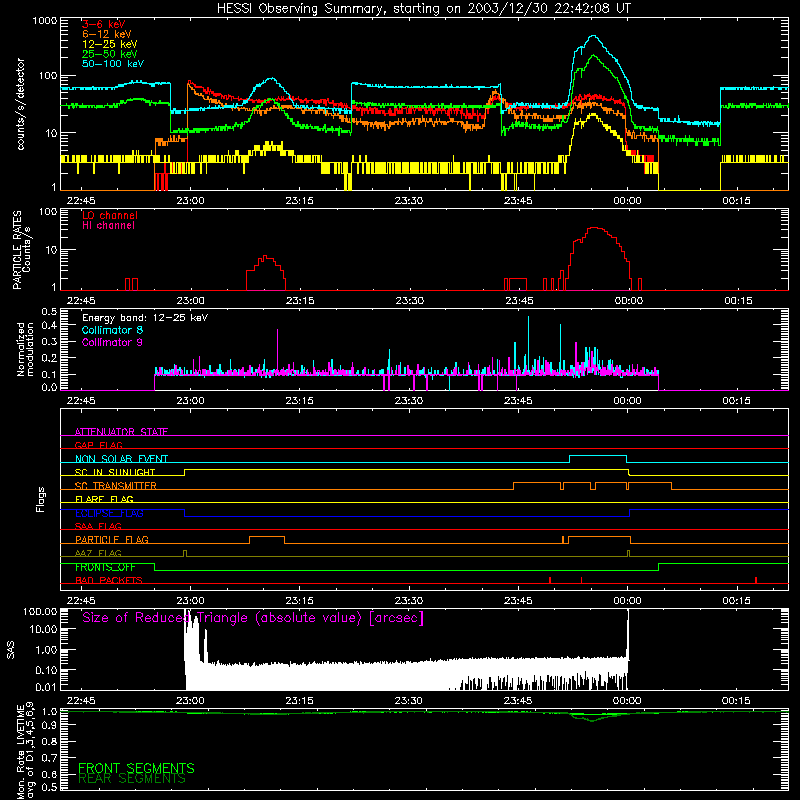Screen dimensions: 800x800
Task: Click the HESSI Observing Summary plot title
Action: point(424,9)
